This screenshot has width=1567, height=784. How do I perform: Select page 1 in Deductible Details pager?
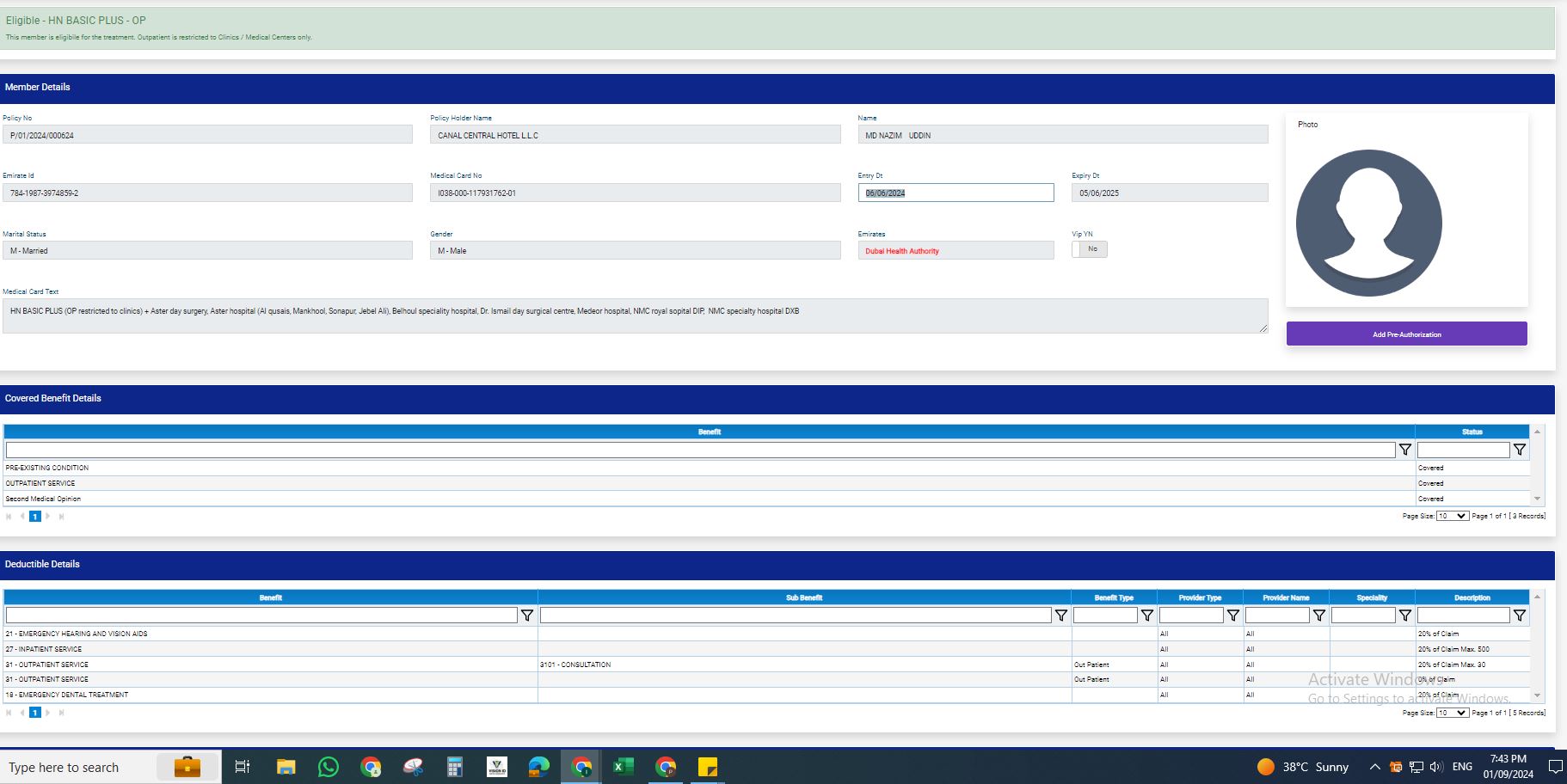35,713
